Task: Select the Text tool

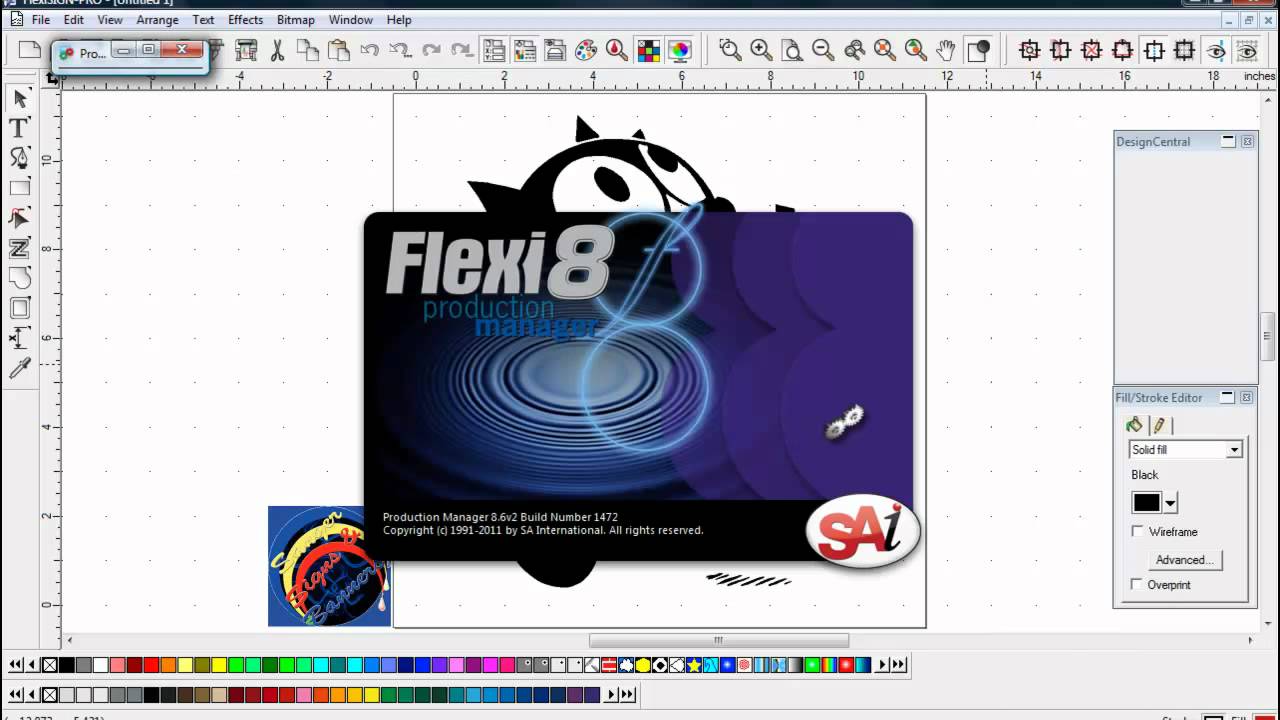Action: click(x=20, y=128)
